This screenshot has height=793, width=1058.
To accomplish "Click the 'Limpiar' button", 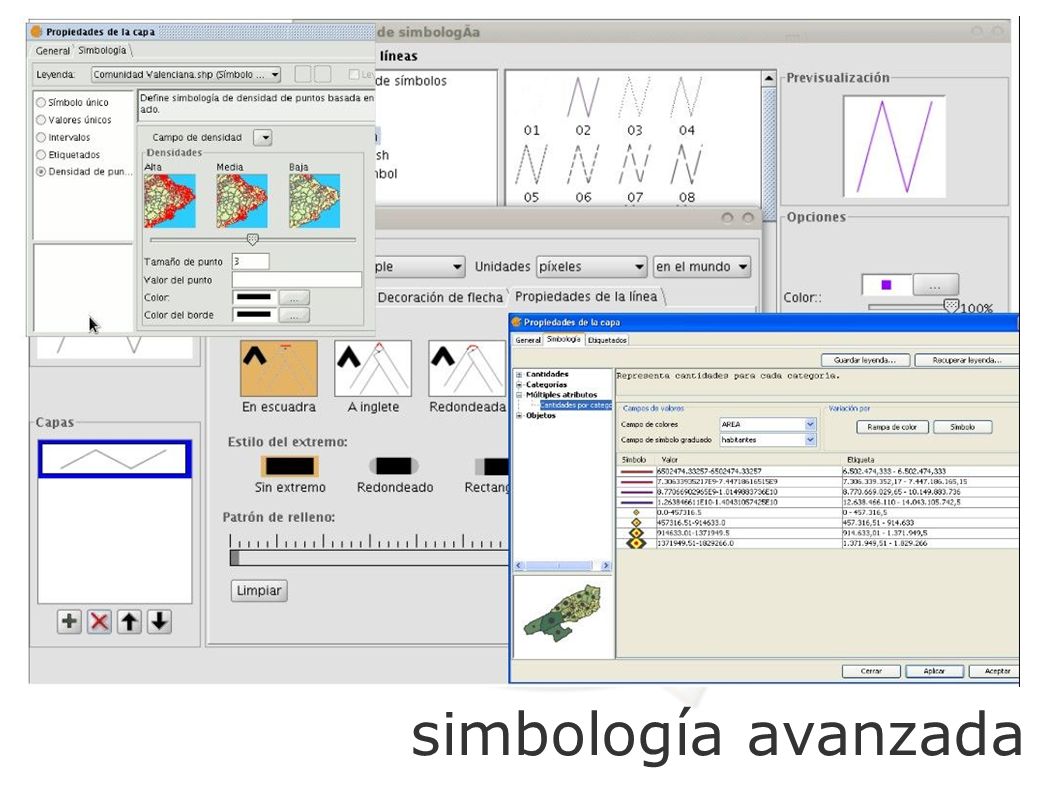I will (259, 591).
